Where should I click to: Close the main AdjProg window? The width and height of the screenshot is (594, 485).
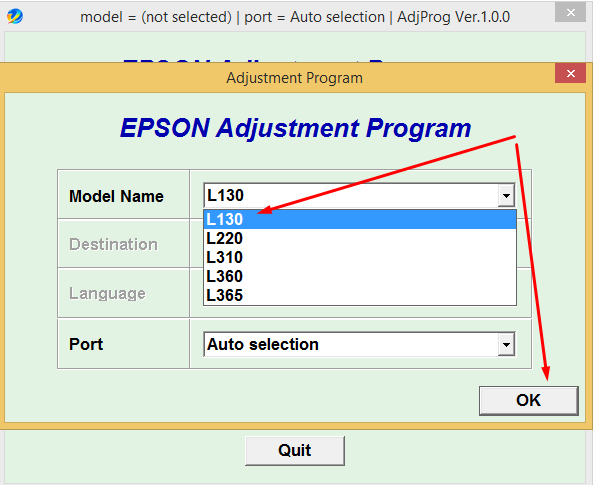point(571,13)
